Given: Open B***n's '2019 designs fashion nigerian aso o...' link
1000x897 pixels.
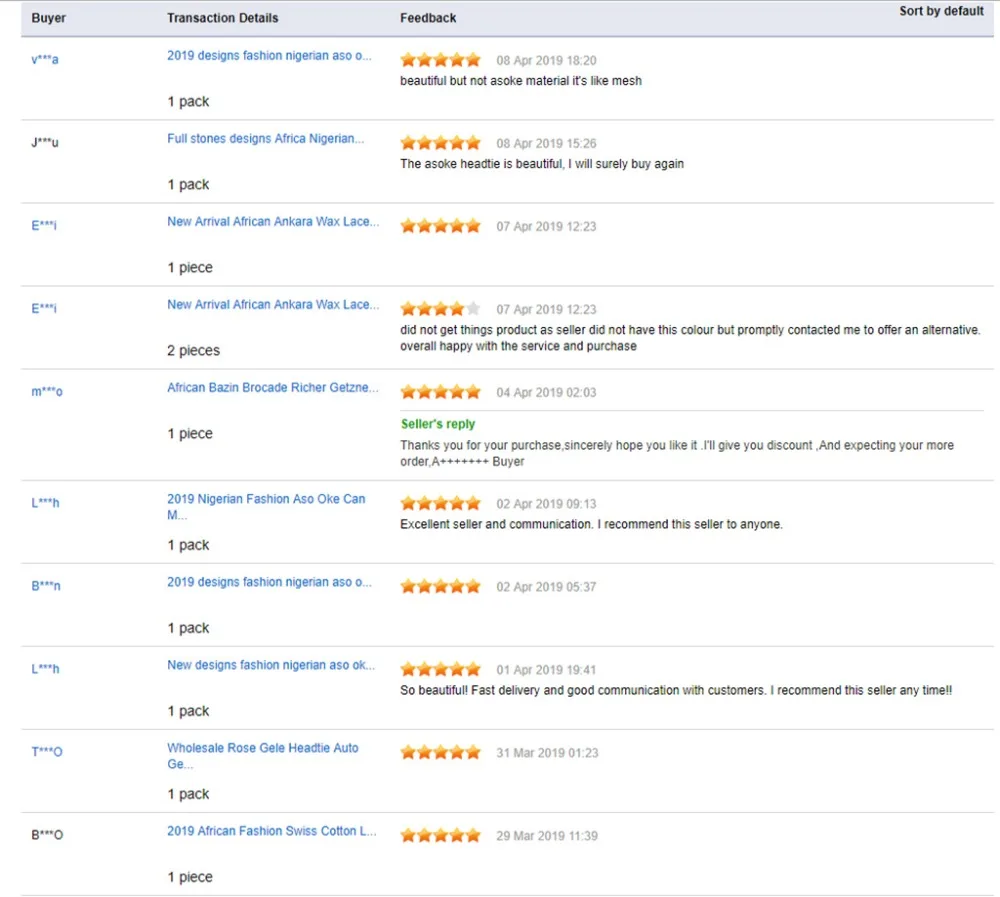Looking at the screenshot, I should [269, 582].
